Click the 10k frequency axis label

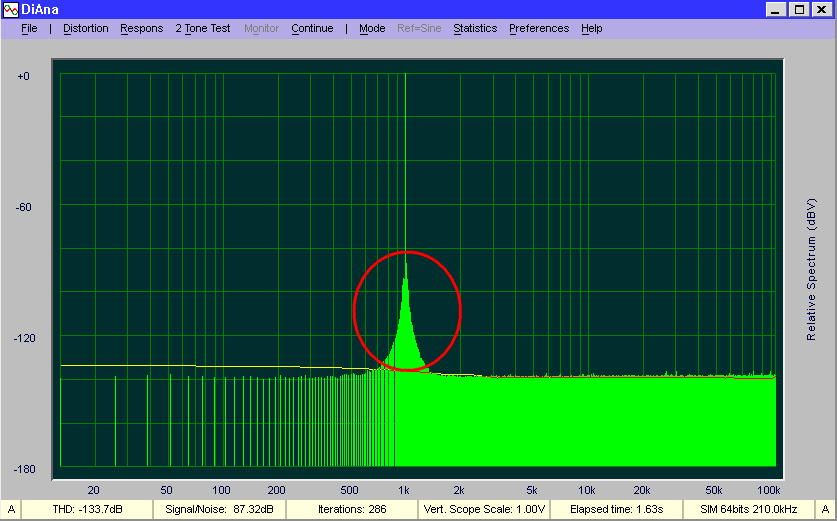(586, 490)
